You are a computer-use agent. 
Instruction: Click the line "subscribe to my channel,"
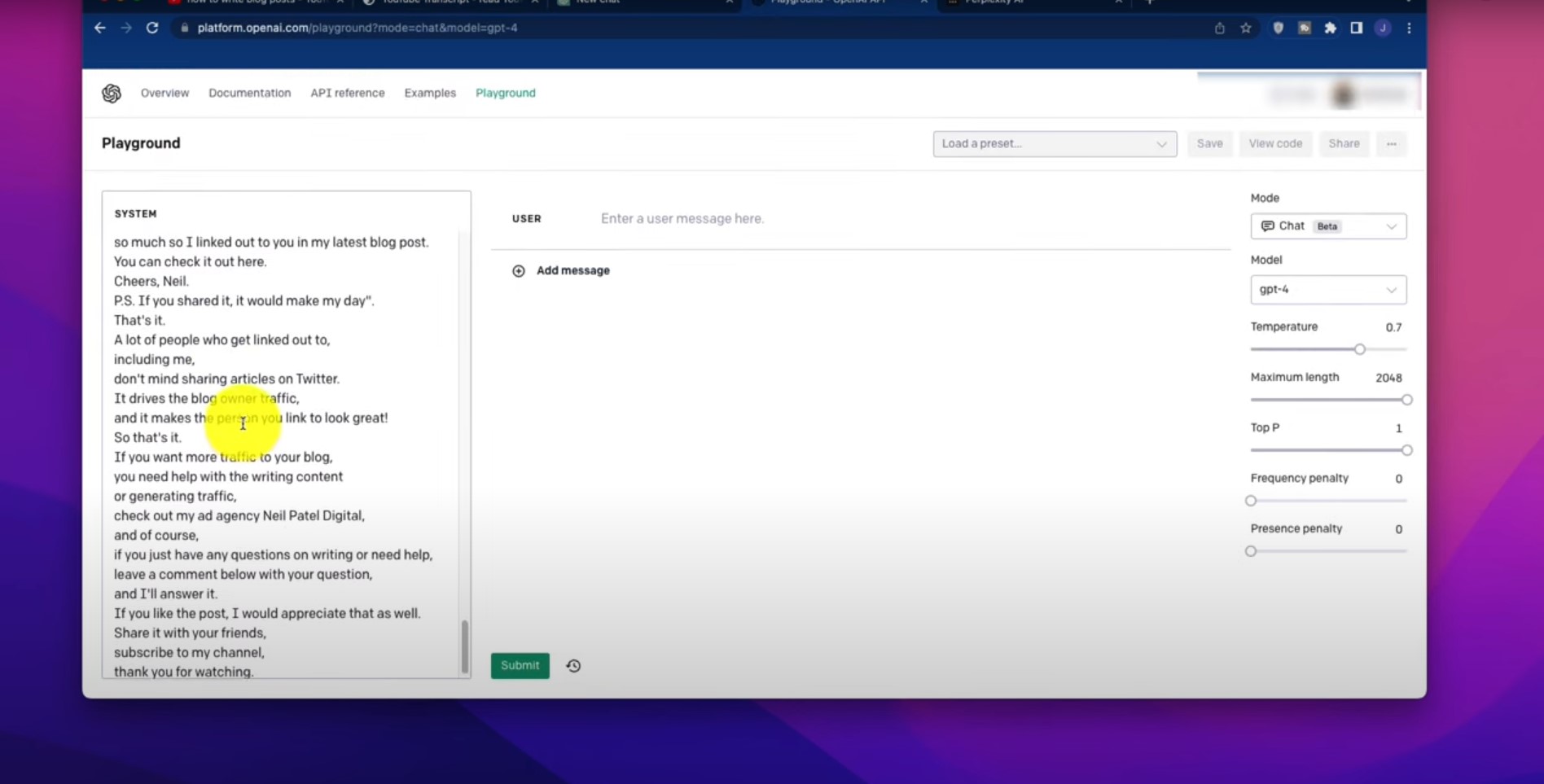(x=190, y=652)
